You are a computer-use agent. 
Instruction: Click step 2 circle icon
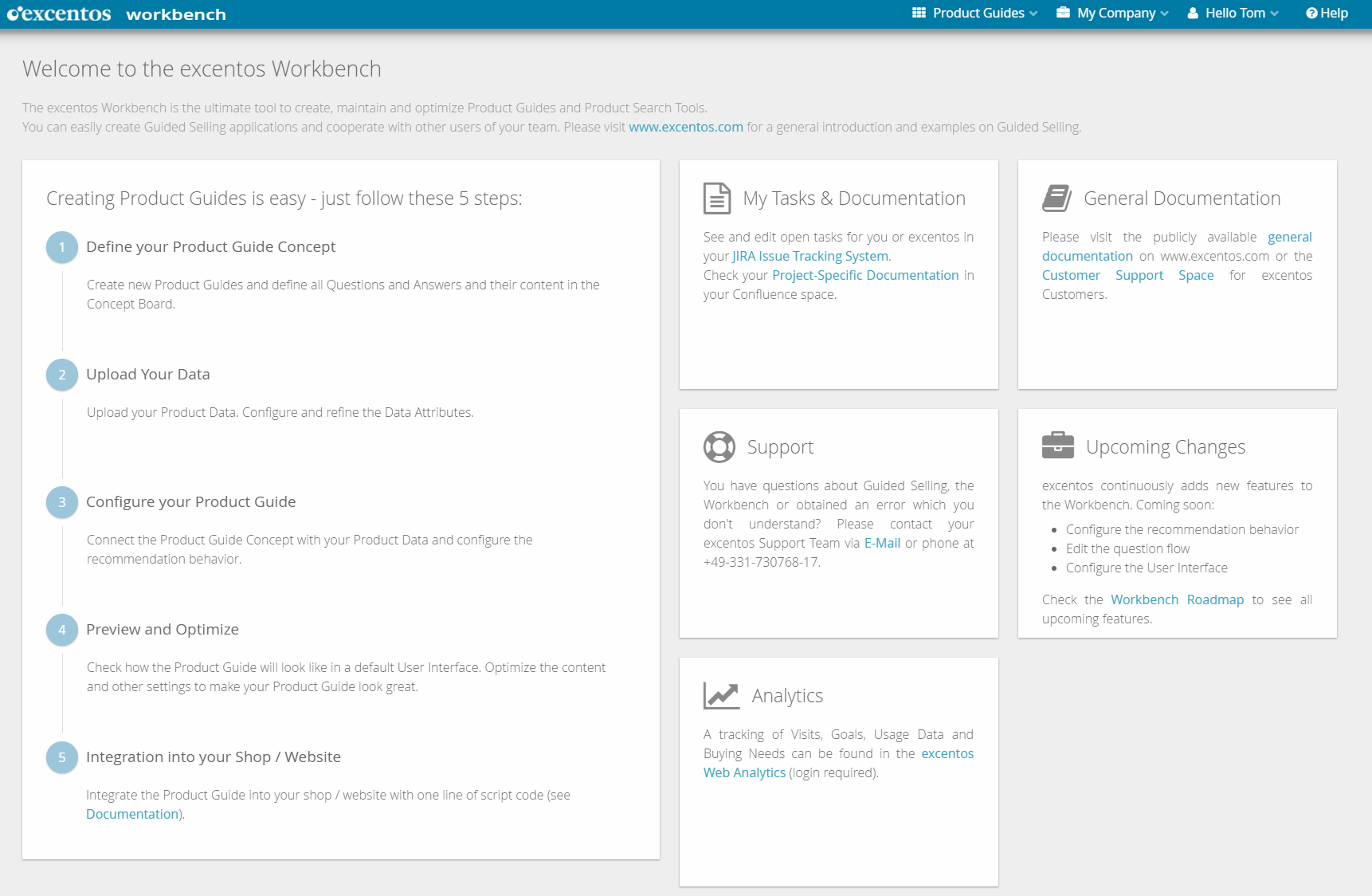coord(62,375)
